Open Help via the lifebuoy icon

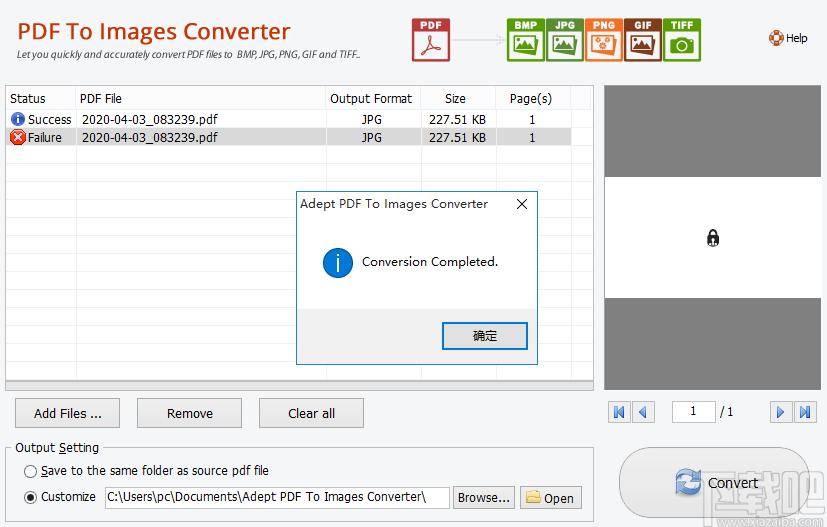tap(776, 38)
